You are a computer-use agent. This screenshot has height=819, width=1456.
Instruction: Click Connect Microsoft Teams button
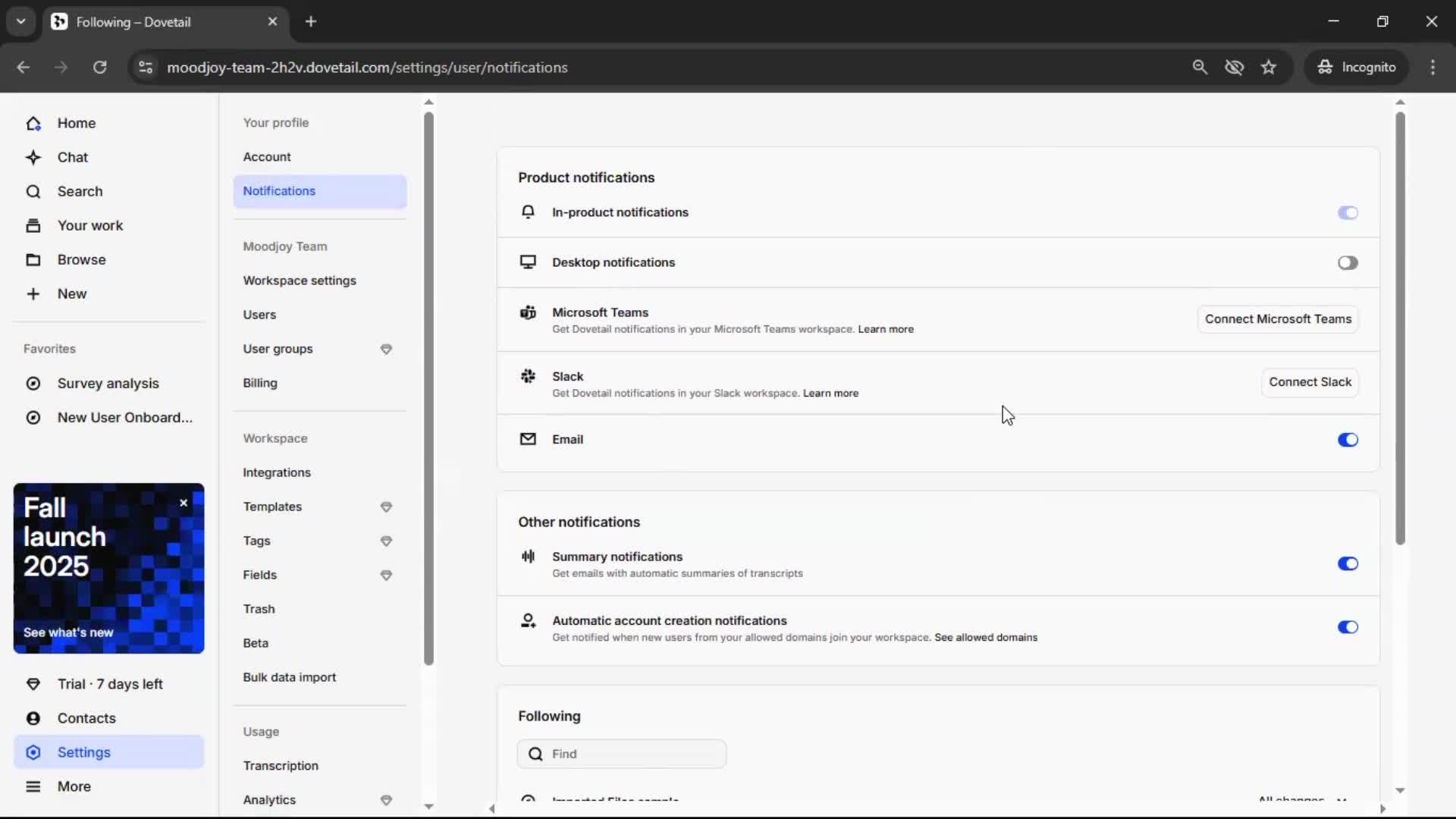pos(1278,319)
